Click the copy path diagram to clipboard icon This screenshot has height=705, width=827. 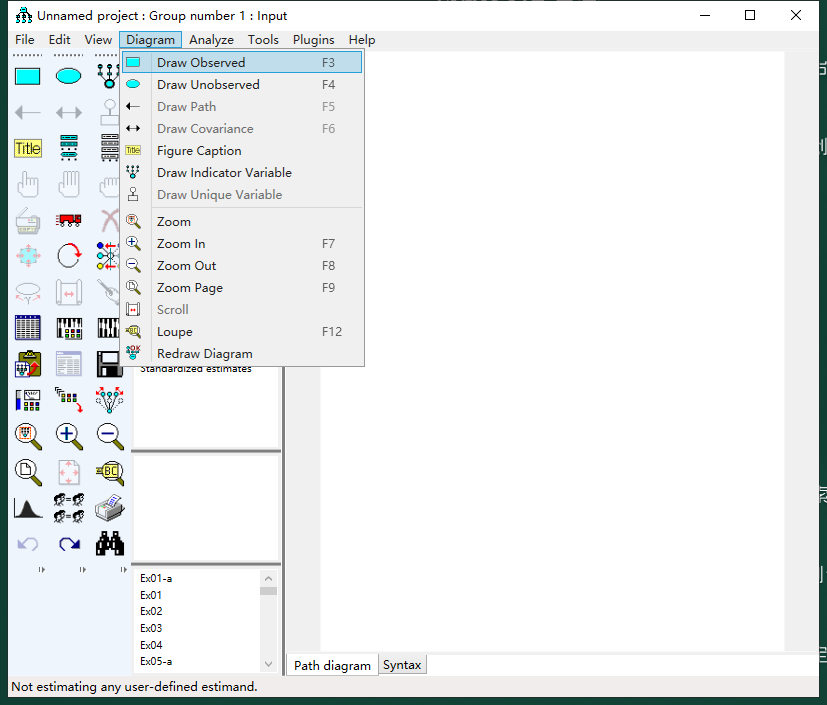pyautogui.click(x=27, y=364)
